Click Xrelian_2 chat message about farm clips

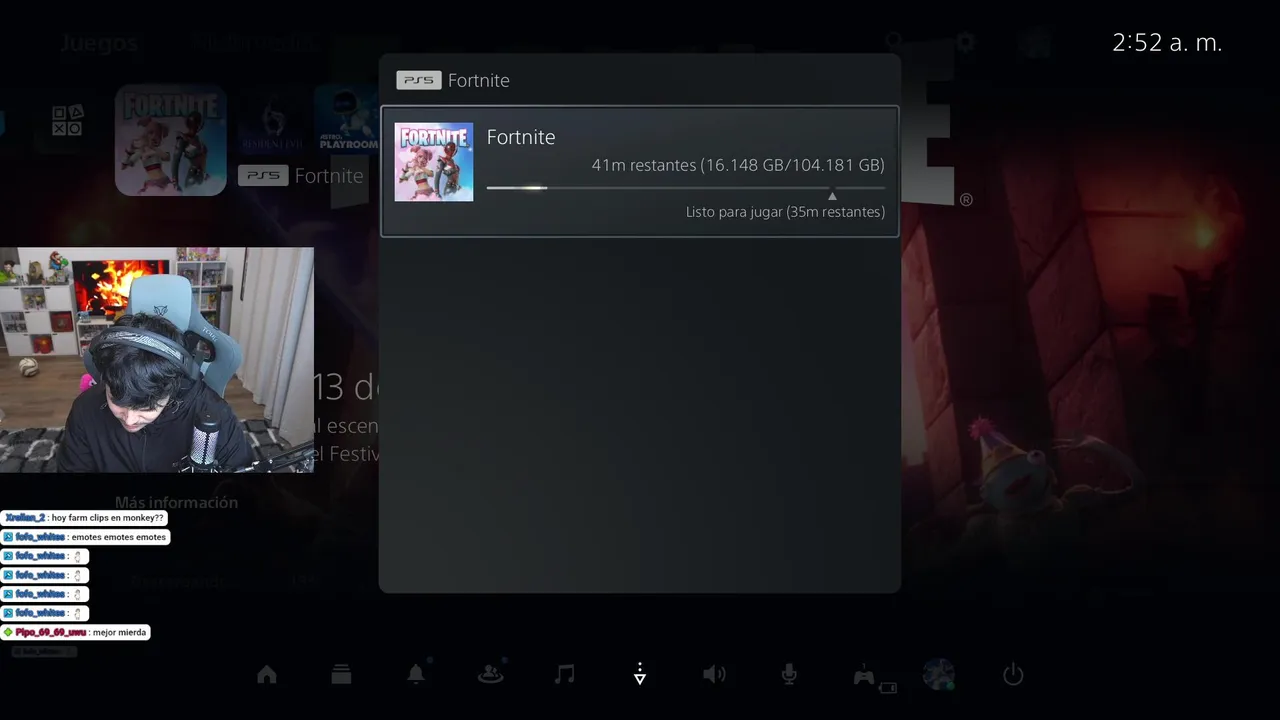pos(84,518)
